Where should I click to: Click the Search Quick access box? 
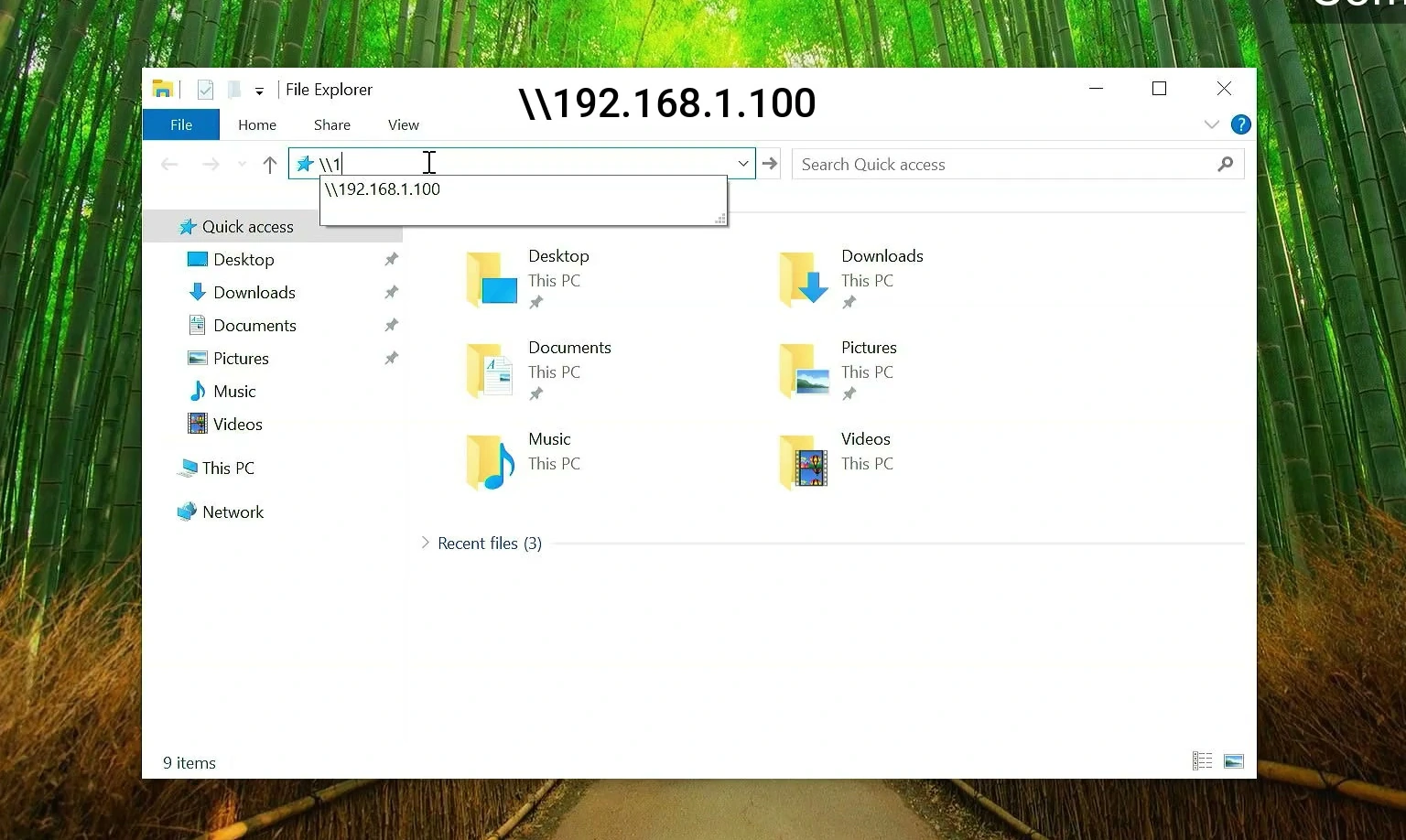tap(1018, 165)
